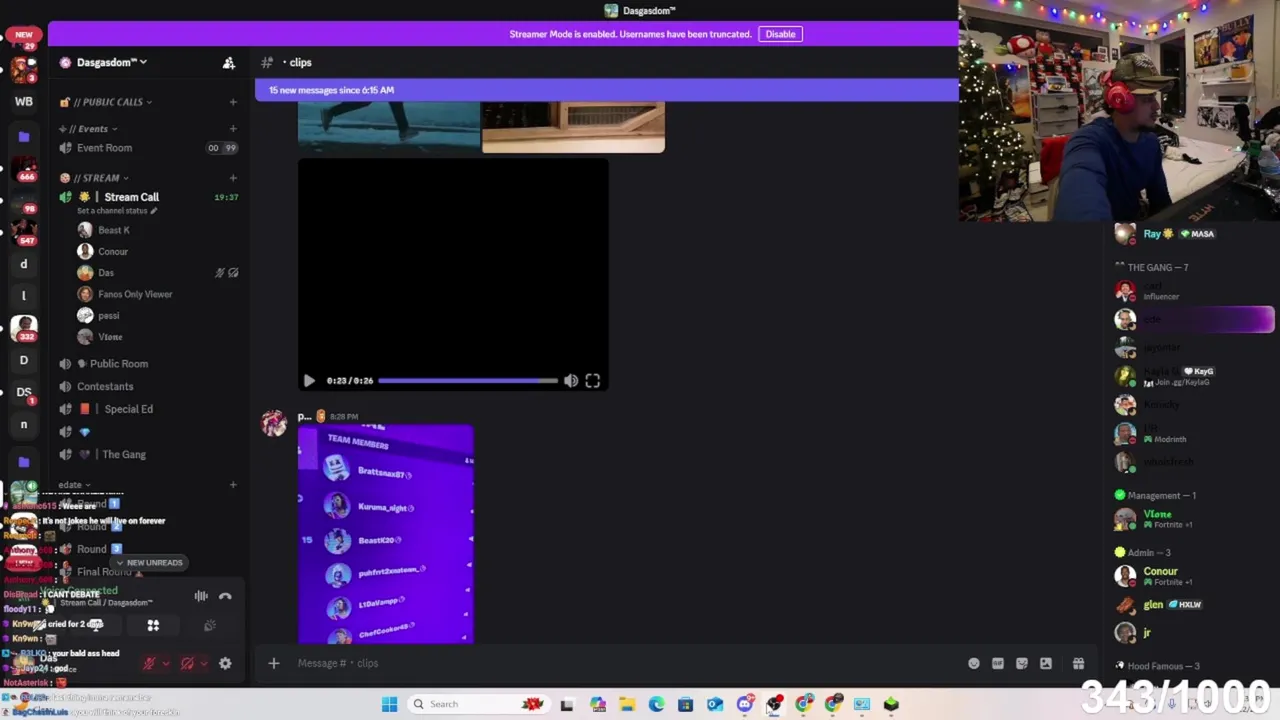Open microphone input options arrow
The width and height of the screenshot is (1280, 720).
click(x=165, y=663)
